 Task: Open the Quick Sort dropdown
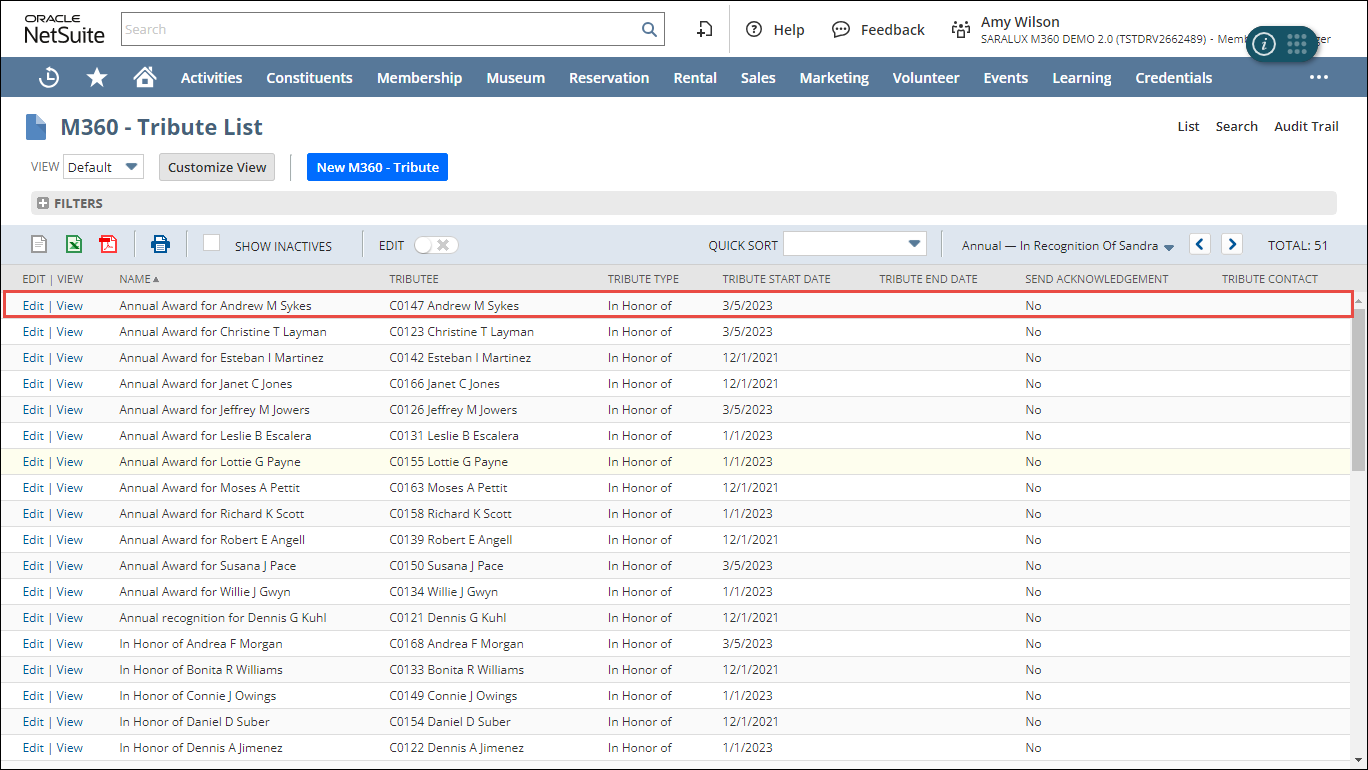tap(854, 244)
